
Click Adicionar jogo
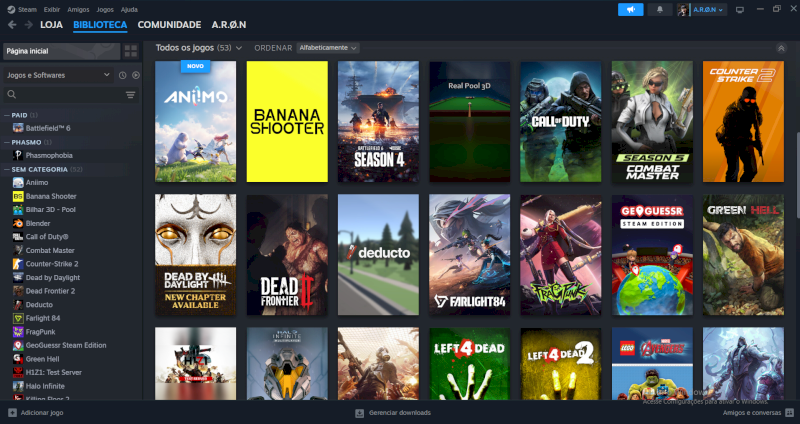coord(42,413)
